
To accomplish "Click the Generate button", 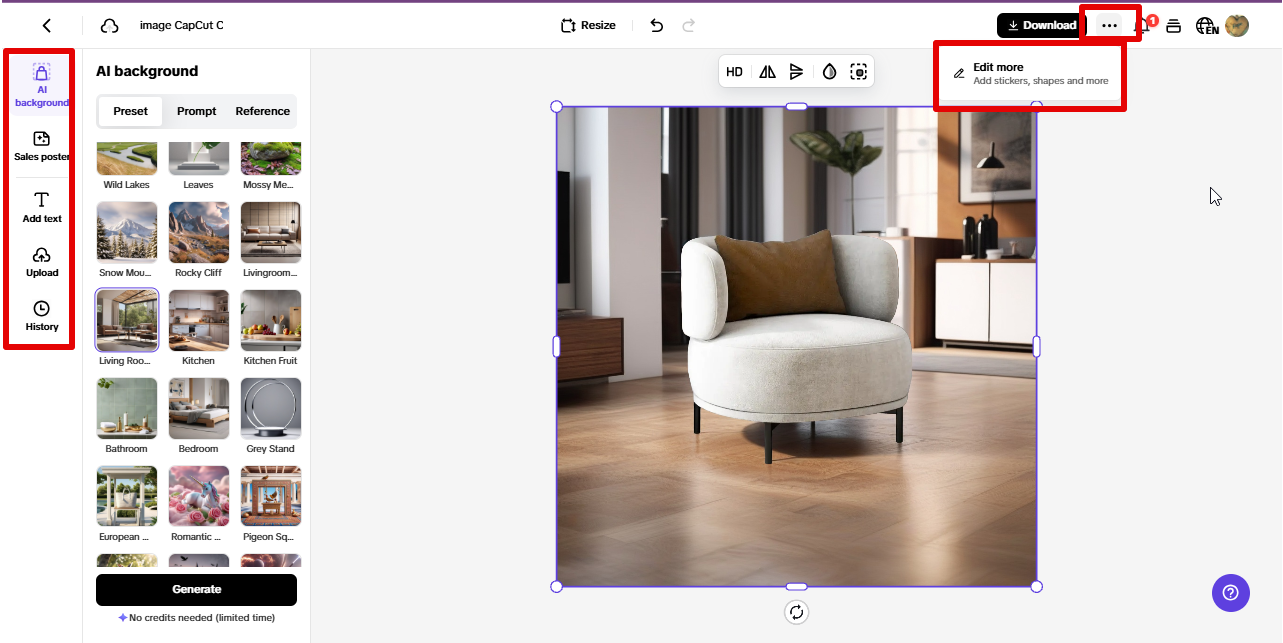I will pos(196,589).
